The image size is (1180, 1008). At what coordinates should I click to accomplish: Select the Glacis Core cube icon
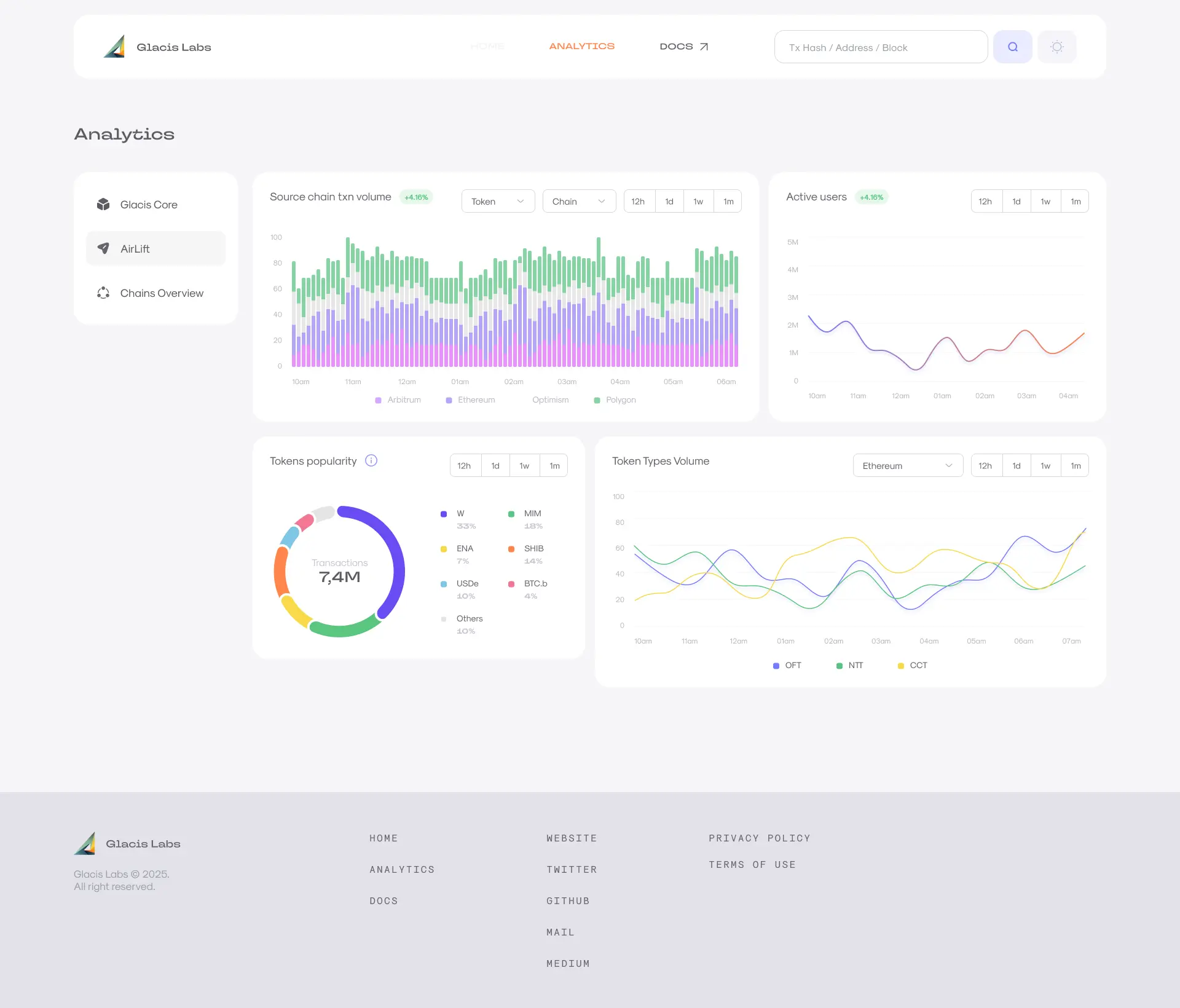[x=103, y=205]
